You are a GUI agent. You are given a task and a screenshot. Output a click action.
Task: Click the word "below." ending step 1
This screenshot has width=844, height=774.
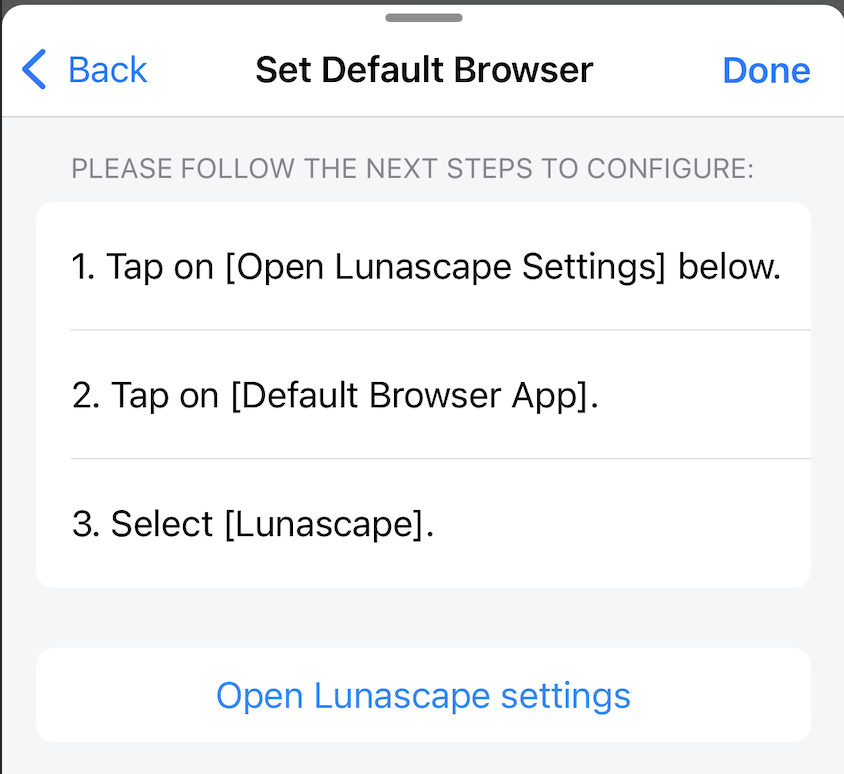click(x=729, y=267)
